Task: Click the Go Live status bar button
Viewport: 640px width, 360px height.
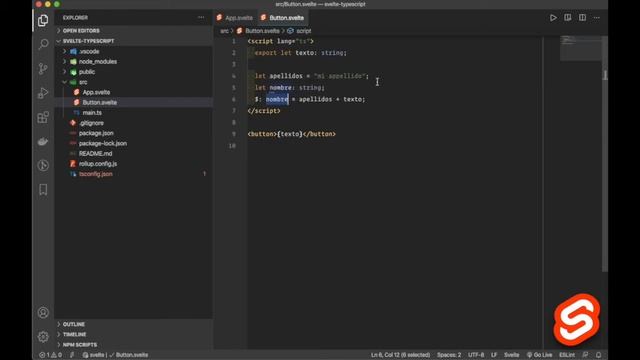Action: [539, 355]
